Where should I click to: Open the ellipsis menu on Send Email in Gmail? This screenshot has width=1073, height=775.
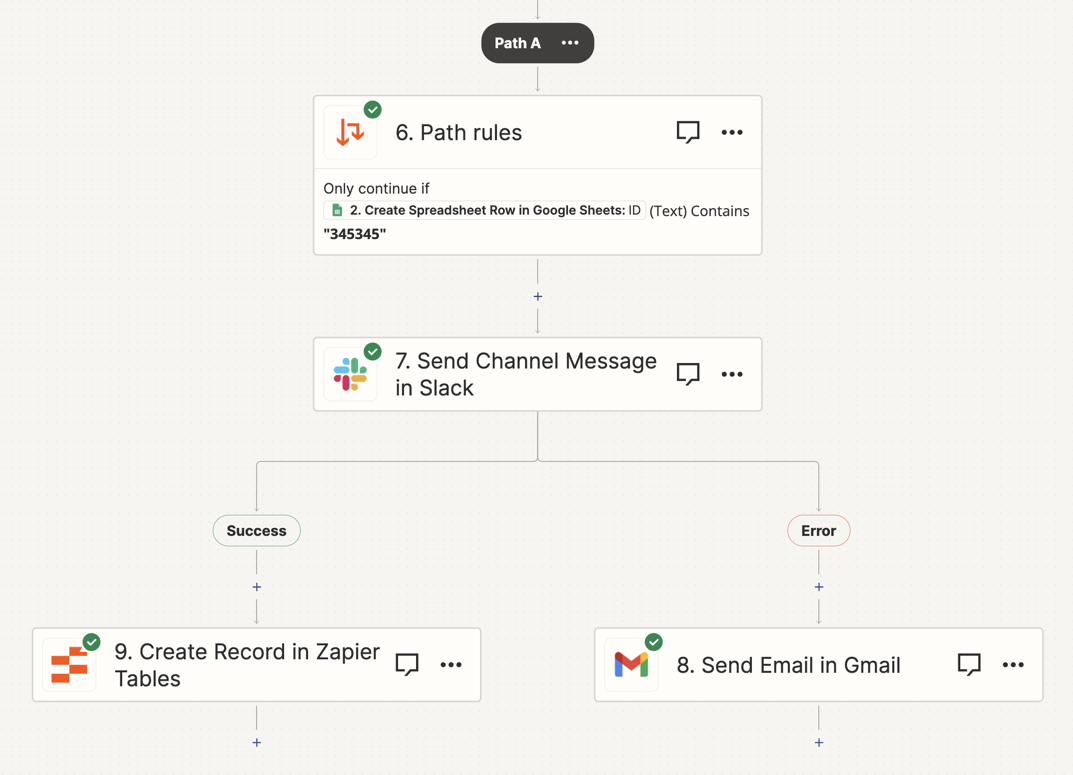(1013, 664)
